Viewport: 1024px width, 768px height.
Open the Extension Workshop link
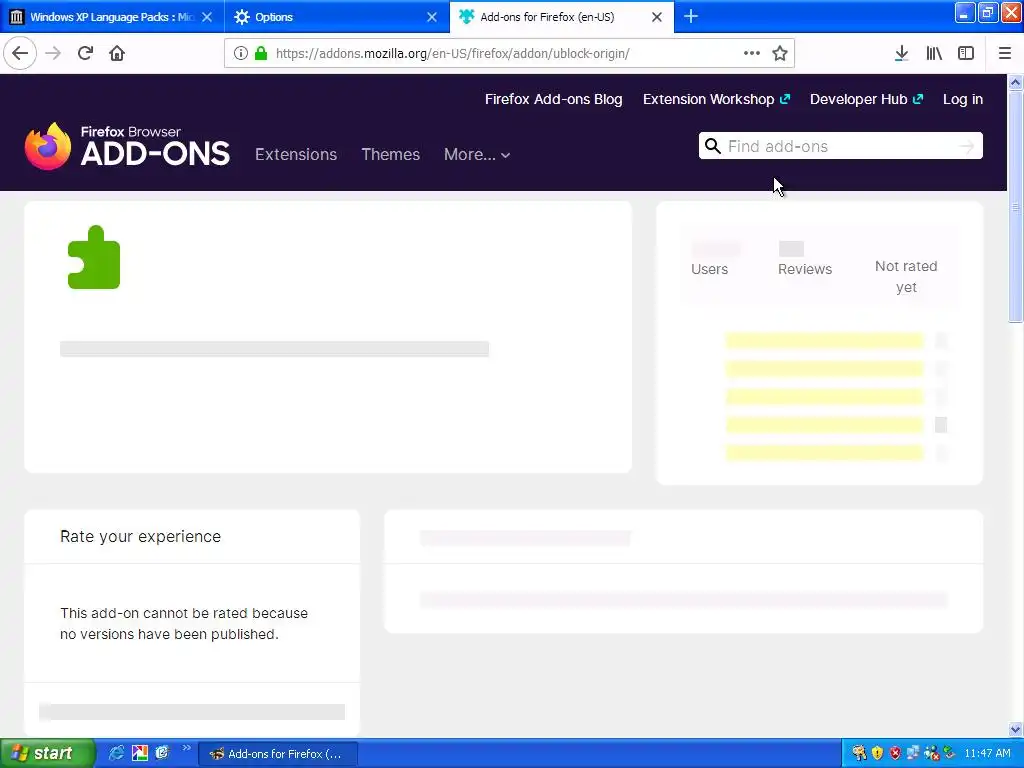(716, 99)
